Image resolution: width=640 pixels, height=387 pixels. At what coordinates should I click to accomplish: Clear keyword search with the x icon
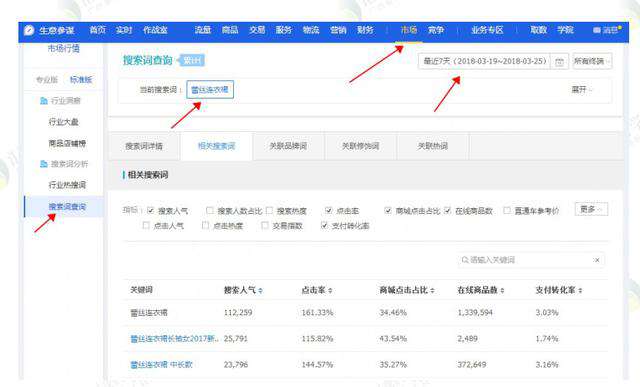[x=597, y=260]
